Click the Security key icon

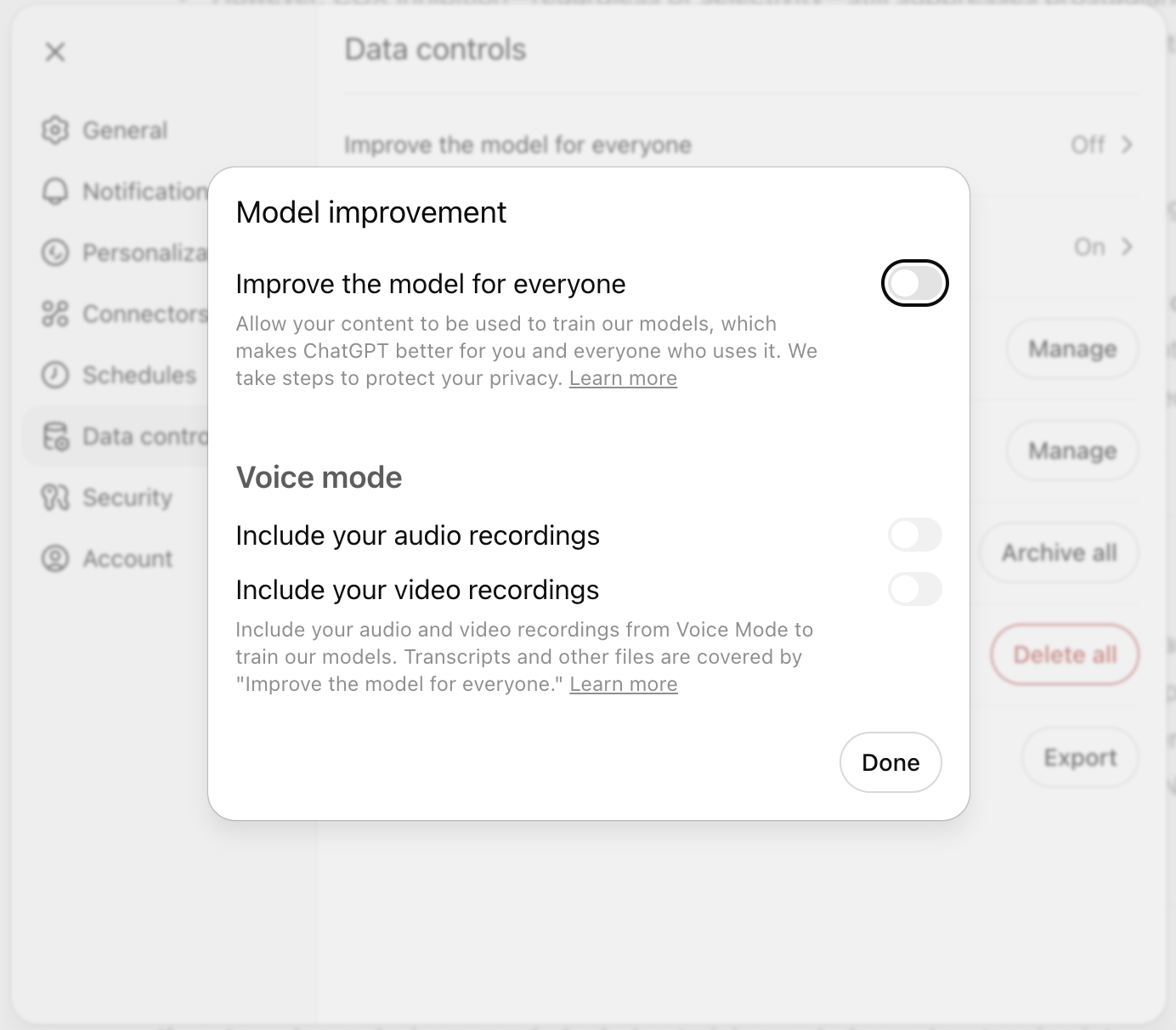pyautogui.click(x=55, y=497)
